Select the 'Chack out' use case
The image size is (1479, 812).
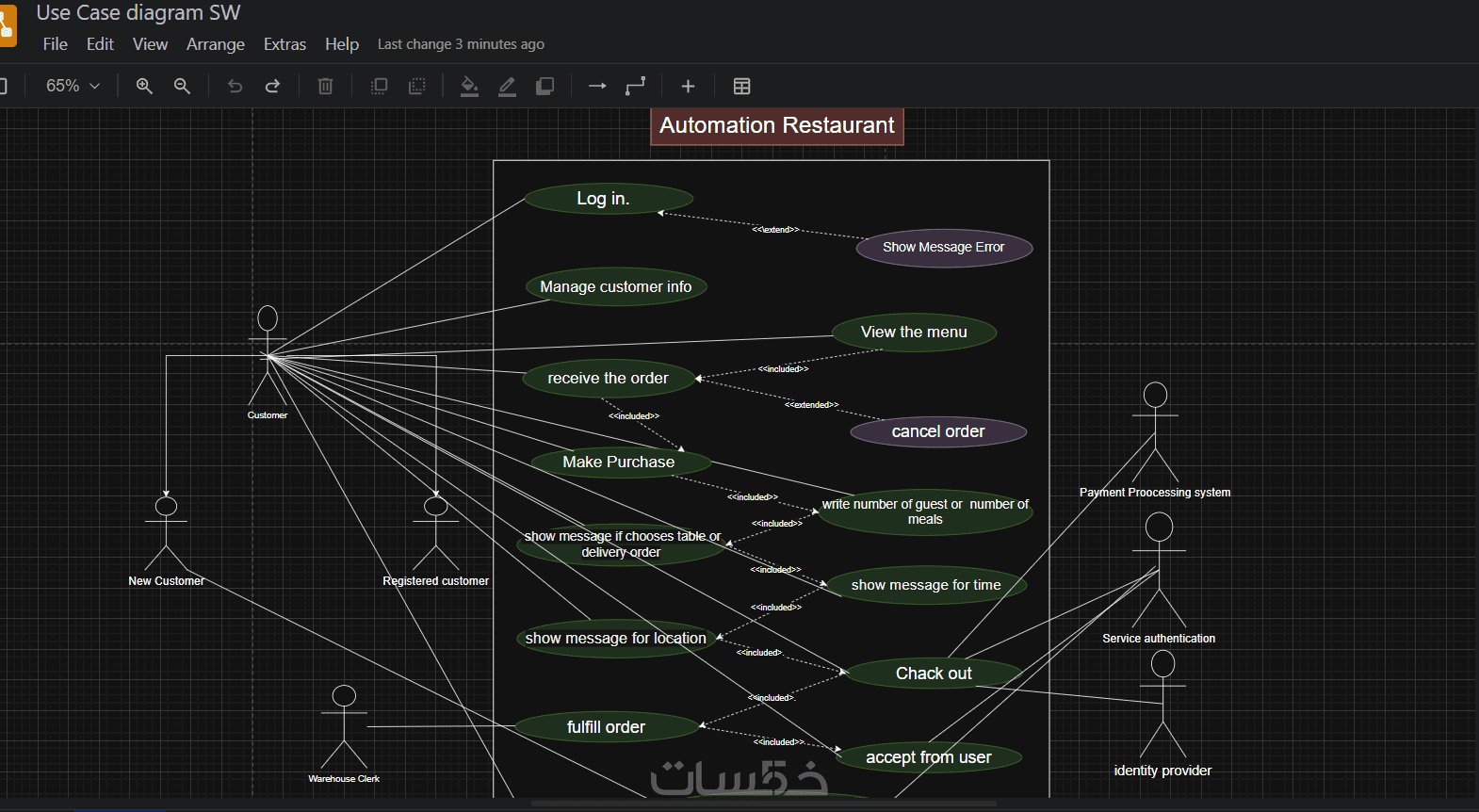tap(934, 674)
